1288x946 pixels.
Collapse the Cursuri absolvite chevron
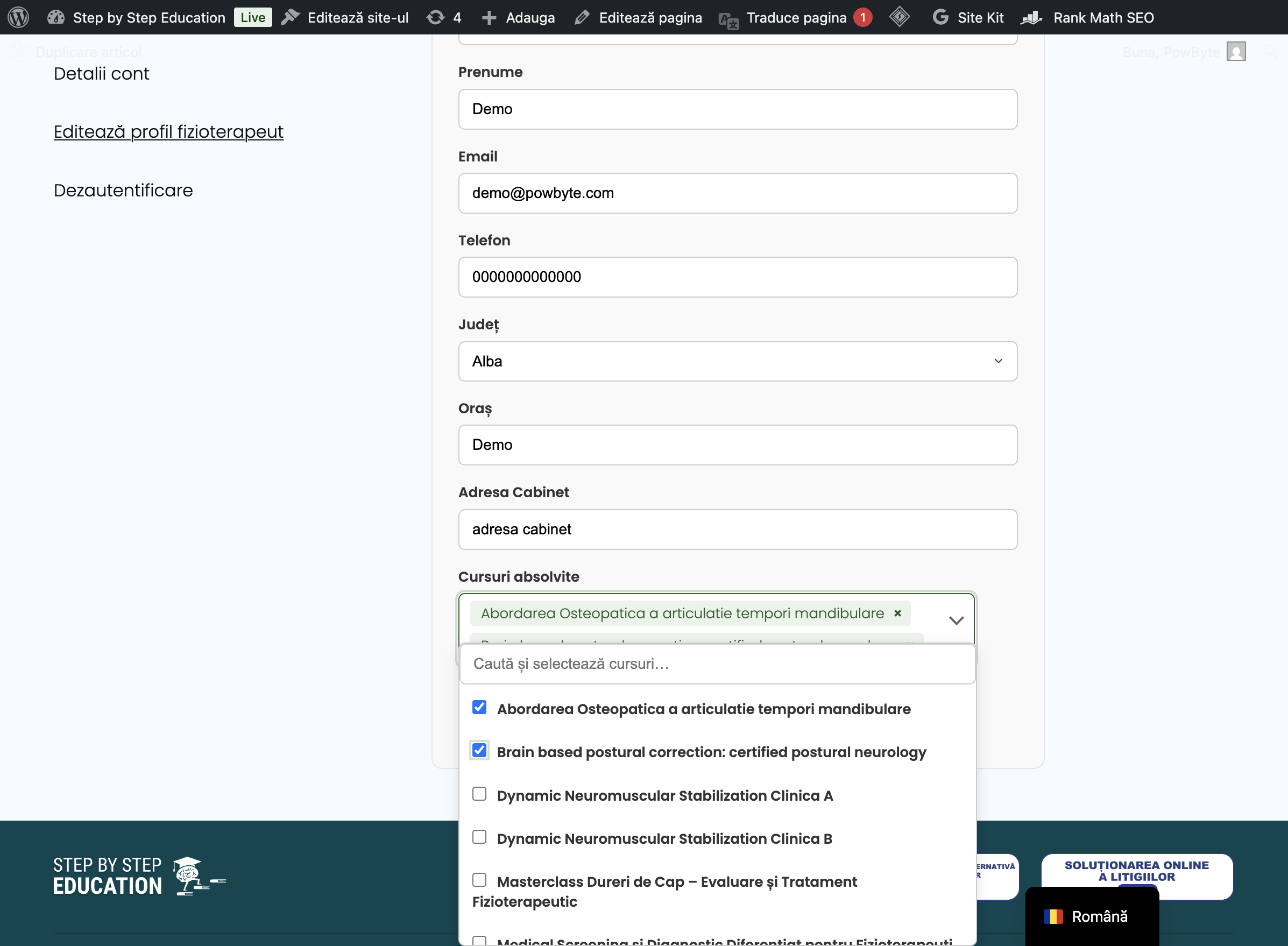coord(956,621)
